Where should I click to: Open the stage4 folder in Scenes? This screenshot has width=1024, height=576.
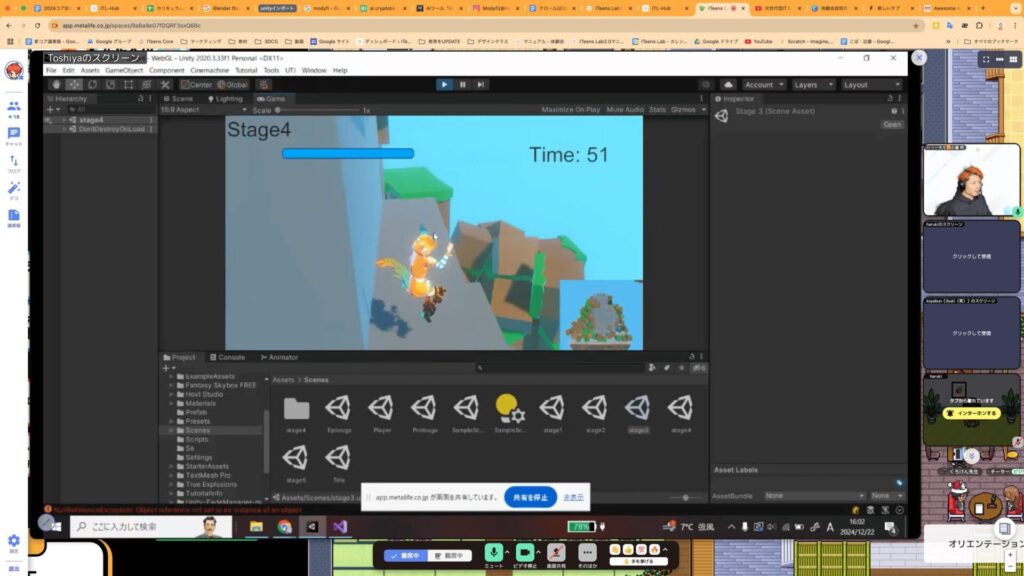[296, 413]
